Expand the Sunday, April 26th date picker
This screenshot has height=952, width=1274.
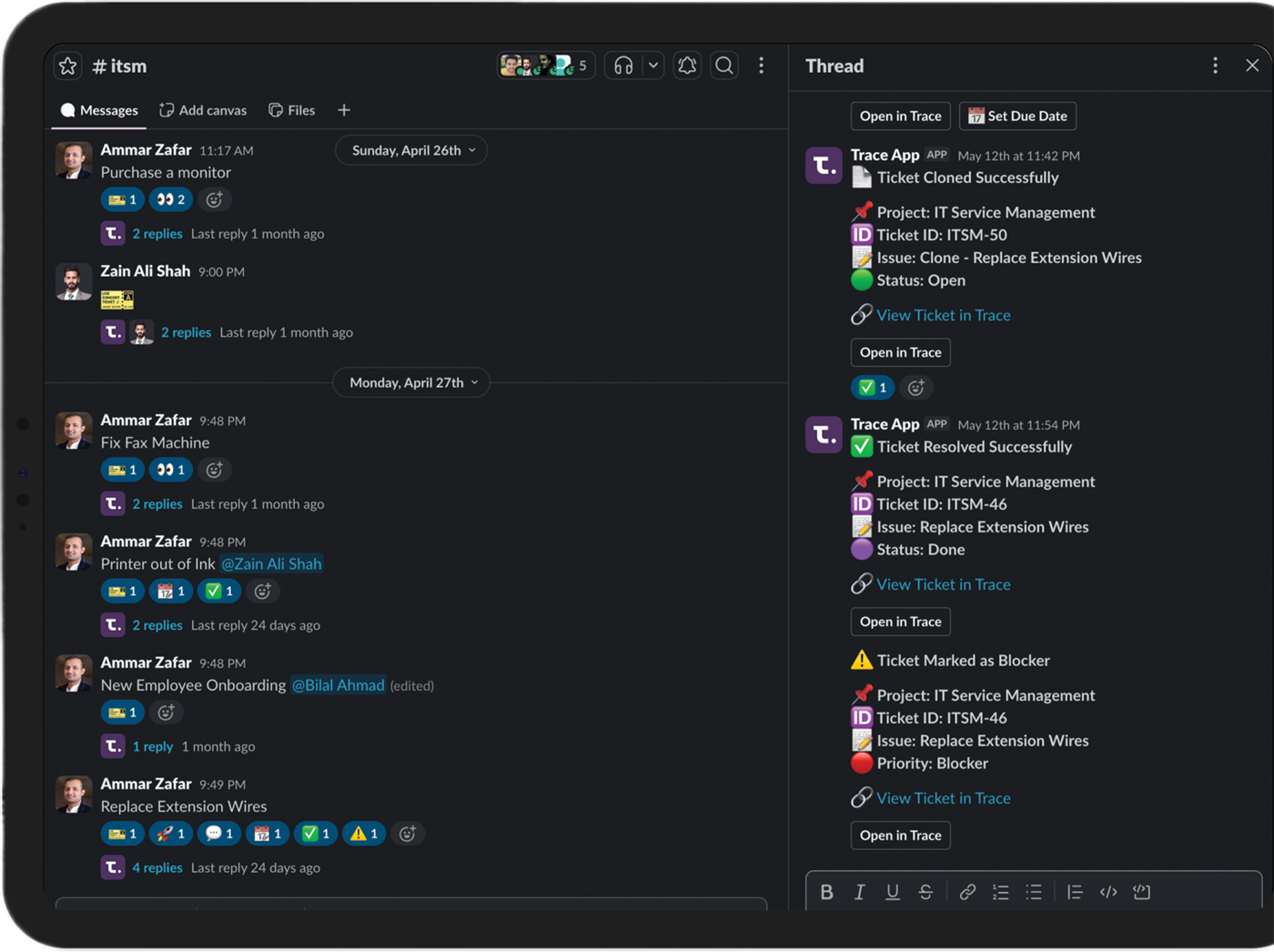412,150
